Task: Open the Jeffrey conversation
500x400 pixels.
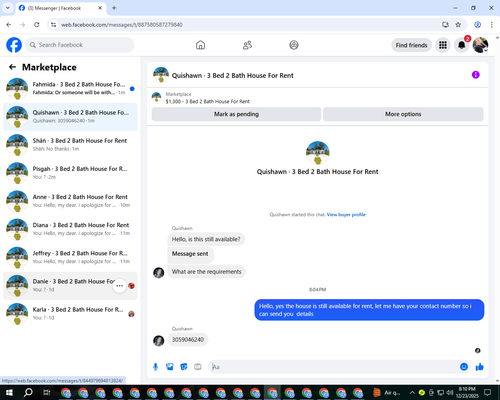Action: pyautogui.click(x=70, y=257)
